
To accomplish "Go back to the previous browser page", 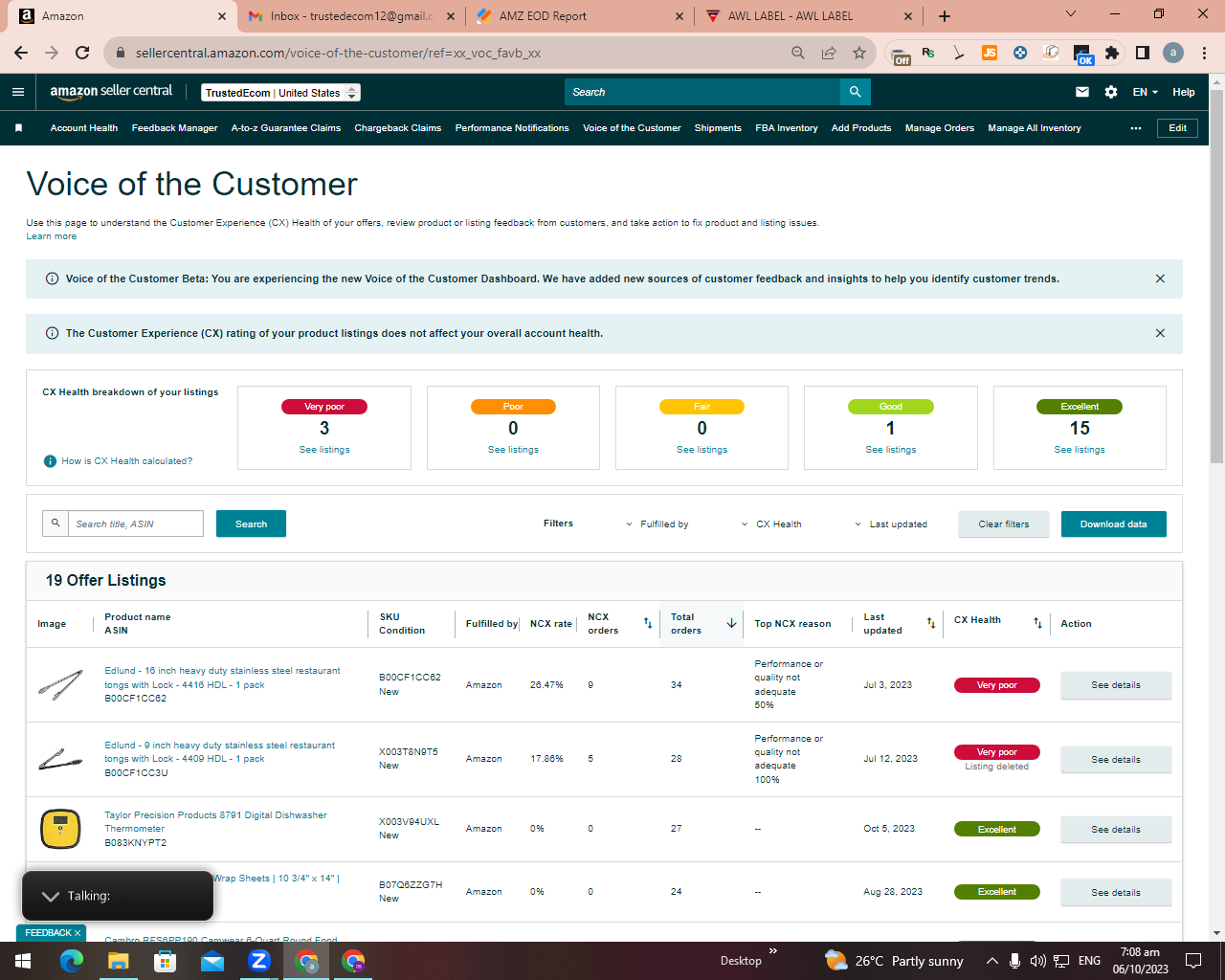I will (x=21, y=53).
